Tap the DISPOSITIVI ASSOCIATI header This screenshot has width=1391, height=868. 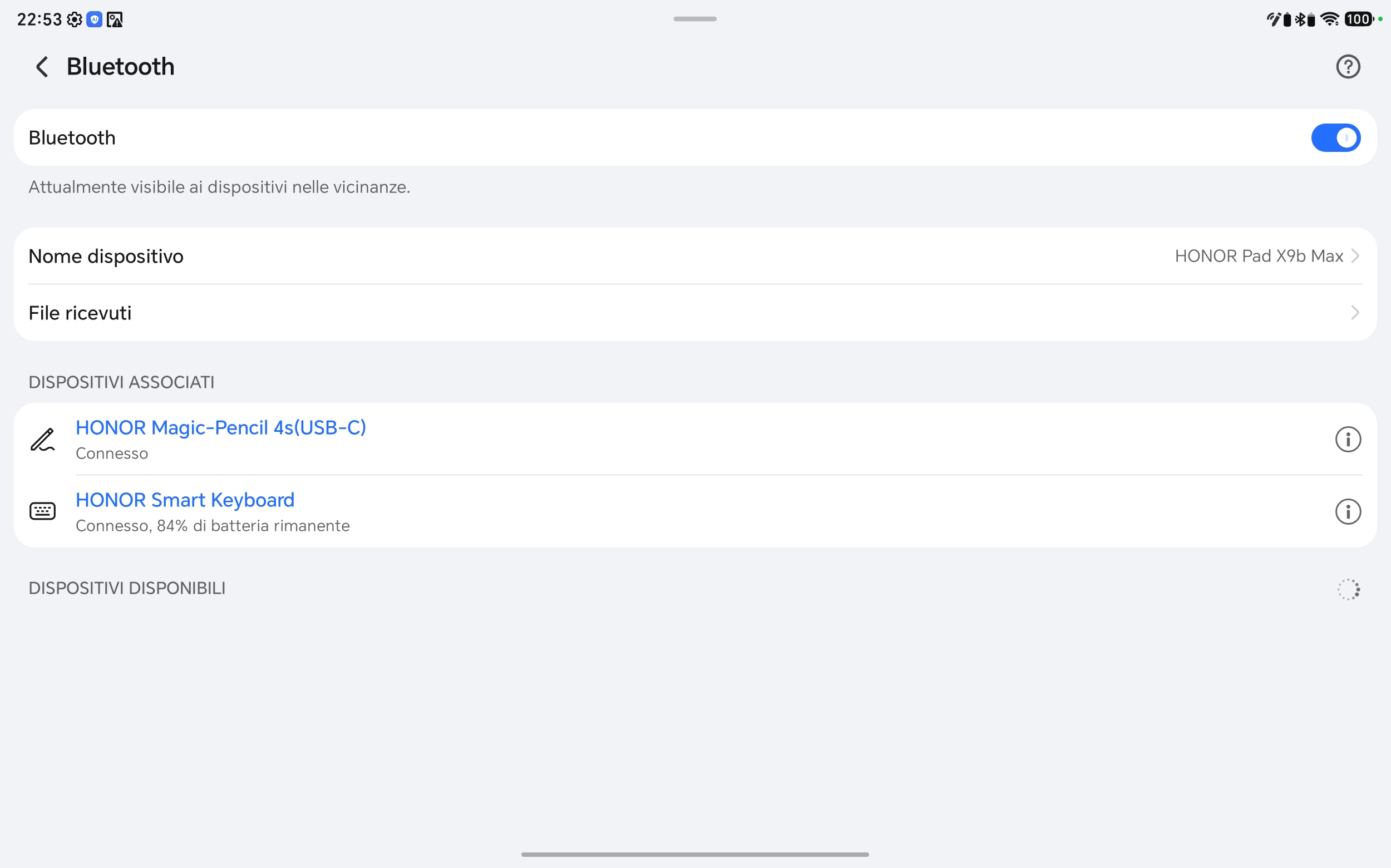[x=122, y=382]
